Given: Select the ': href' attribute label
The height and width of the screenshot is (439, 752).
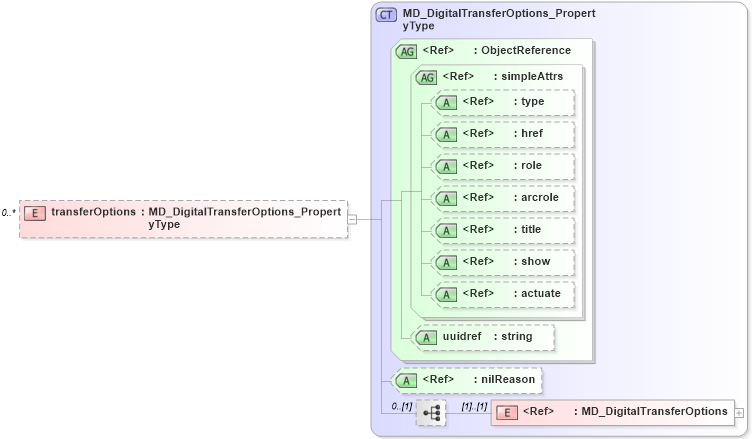Looking at the screenshot, I should click(x=529, y=133).
